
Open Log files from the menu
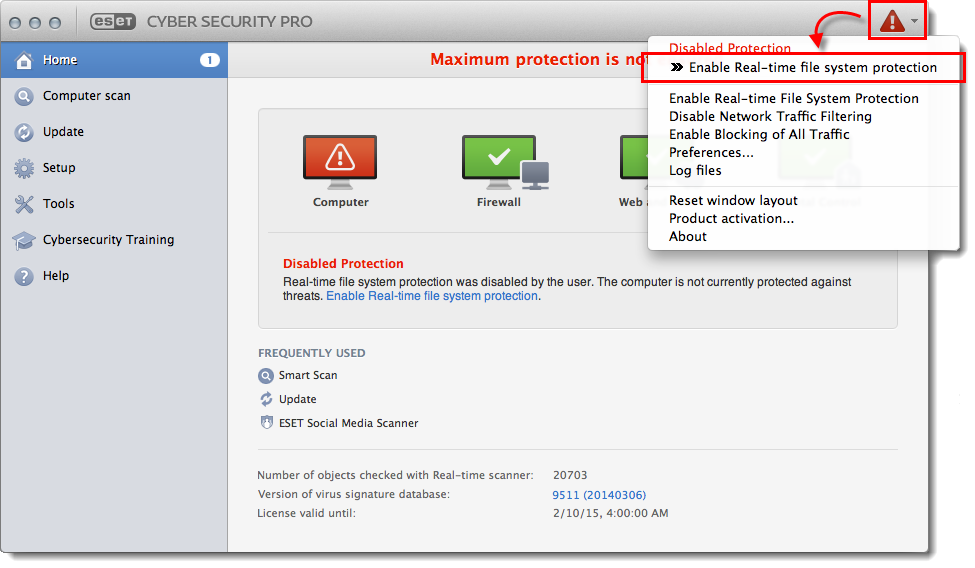[695, 170]
